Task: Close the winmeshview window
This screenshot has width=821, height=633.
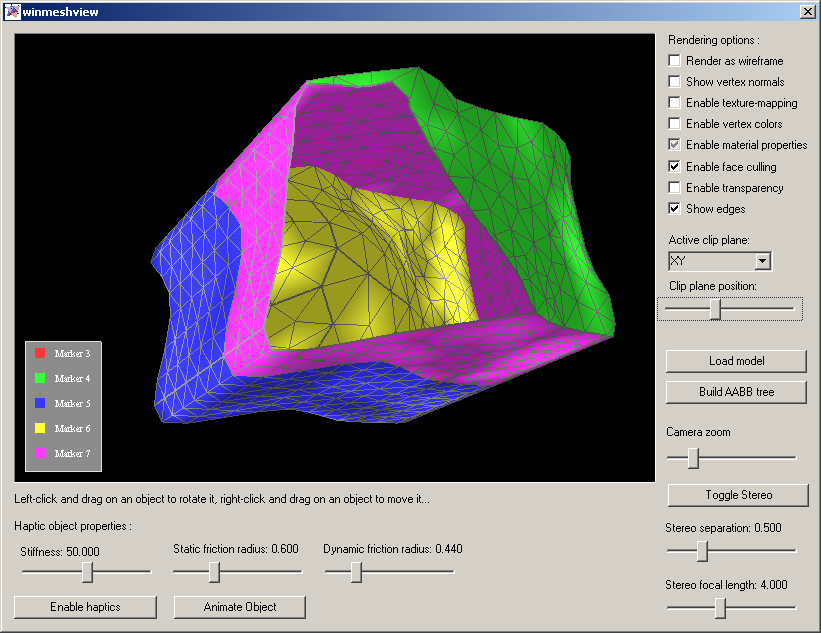Action: point(807,11)
